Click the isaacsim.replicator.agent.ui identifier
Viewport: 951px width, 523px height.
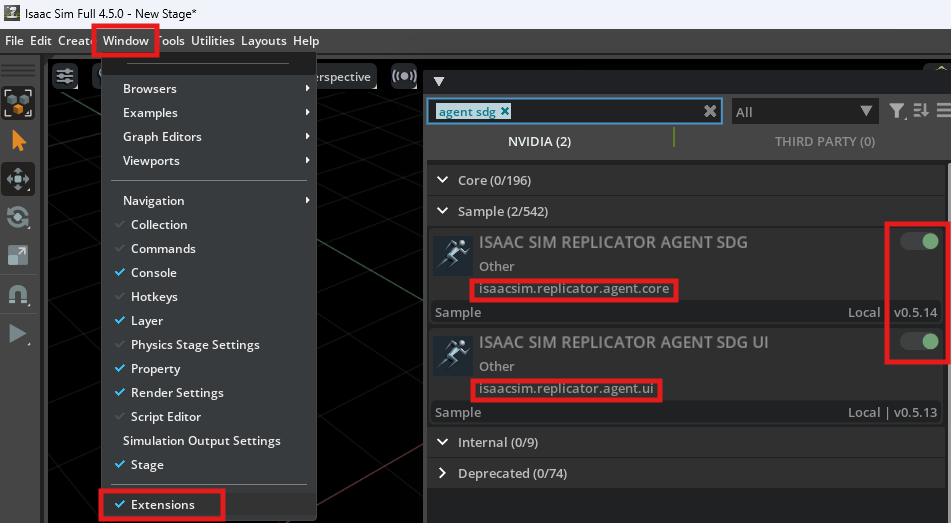[566, 389]
